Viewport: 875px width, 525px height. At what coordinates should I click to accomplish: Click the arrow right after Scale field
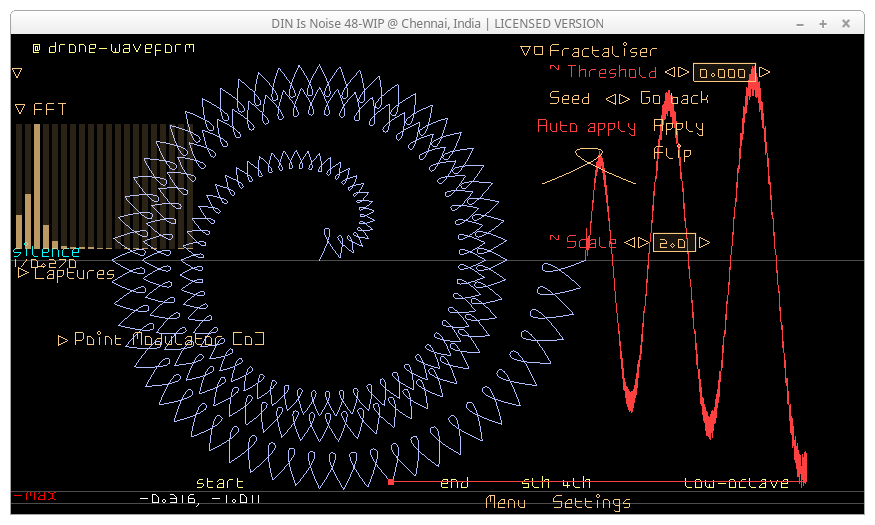(704, 243)
